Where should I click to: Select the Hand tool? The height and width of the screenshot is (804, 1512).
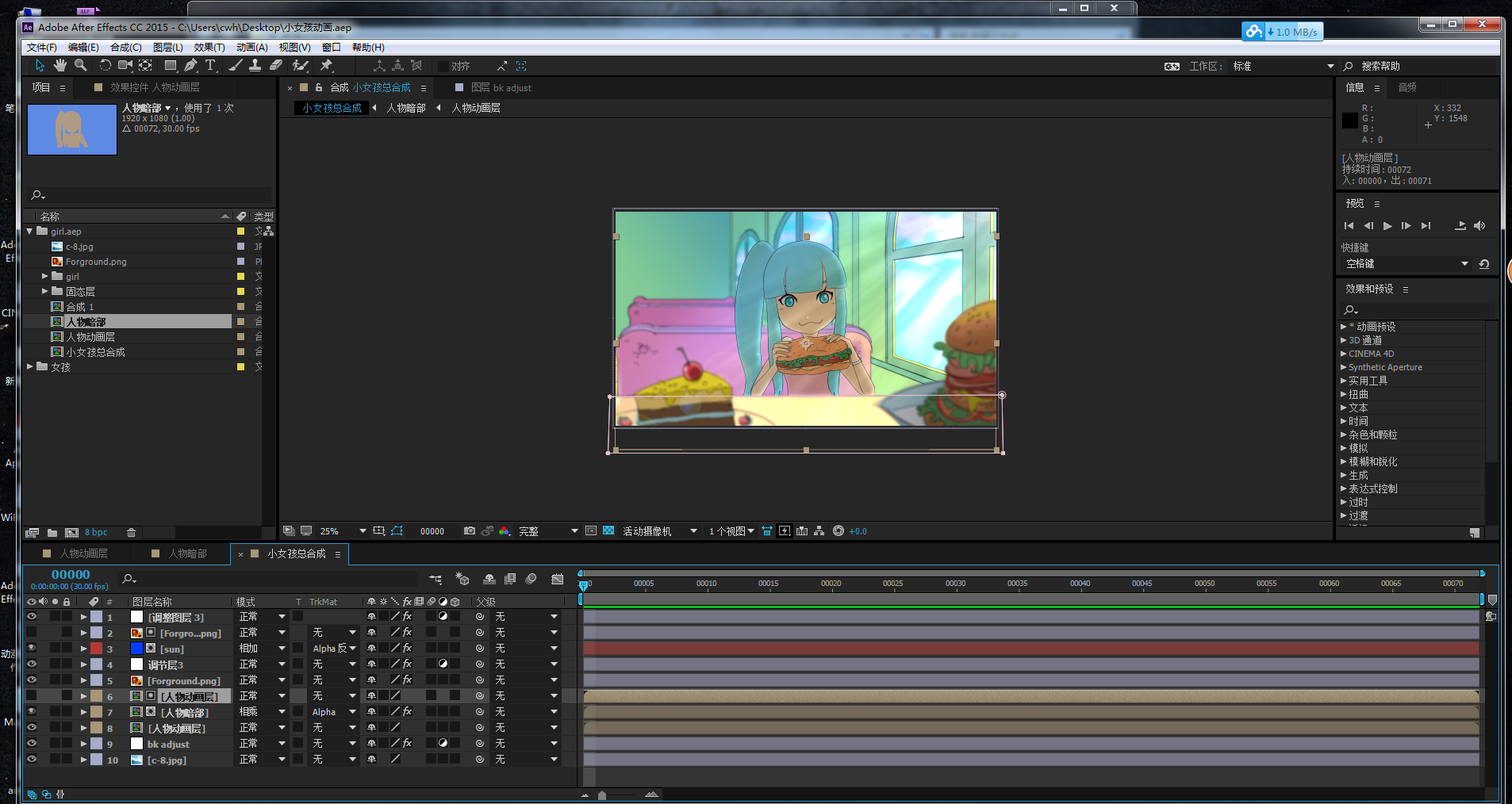pyautogui.click(x=60, y=66)
